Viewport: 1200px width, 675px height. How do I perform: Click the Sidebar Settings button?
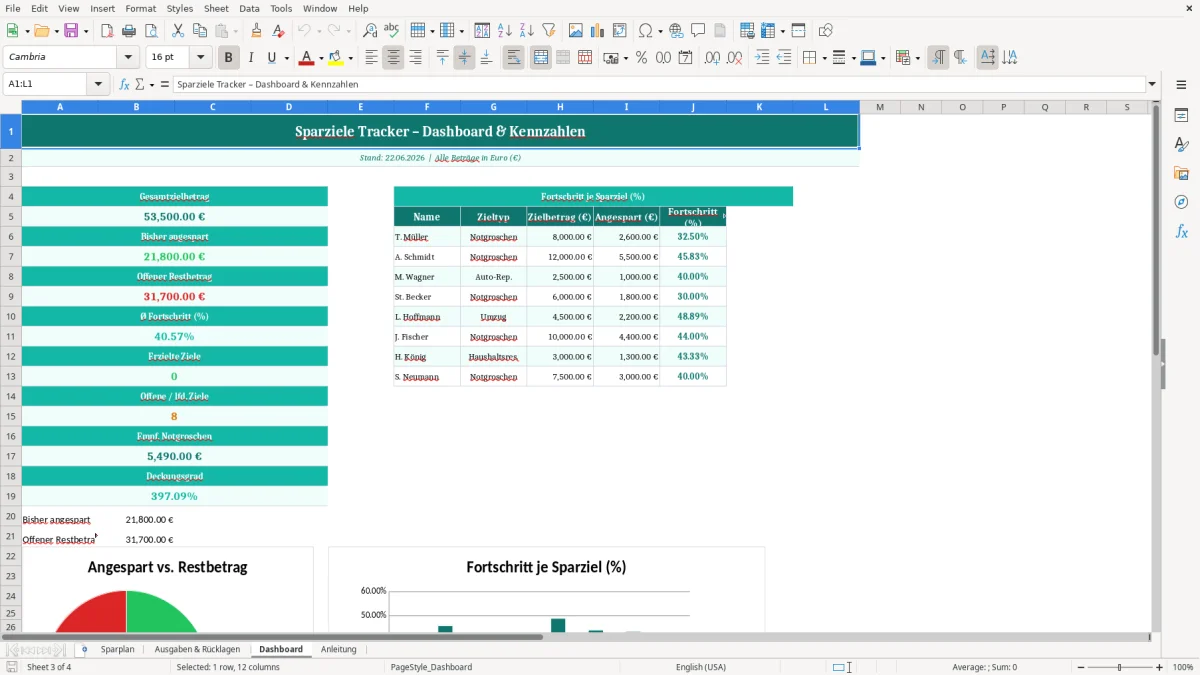pyautogui.click(x=1181, y=86)
